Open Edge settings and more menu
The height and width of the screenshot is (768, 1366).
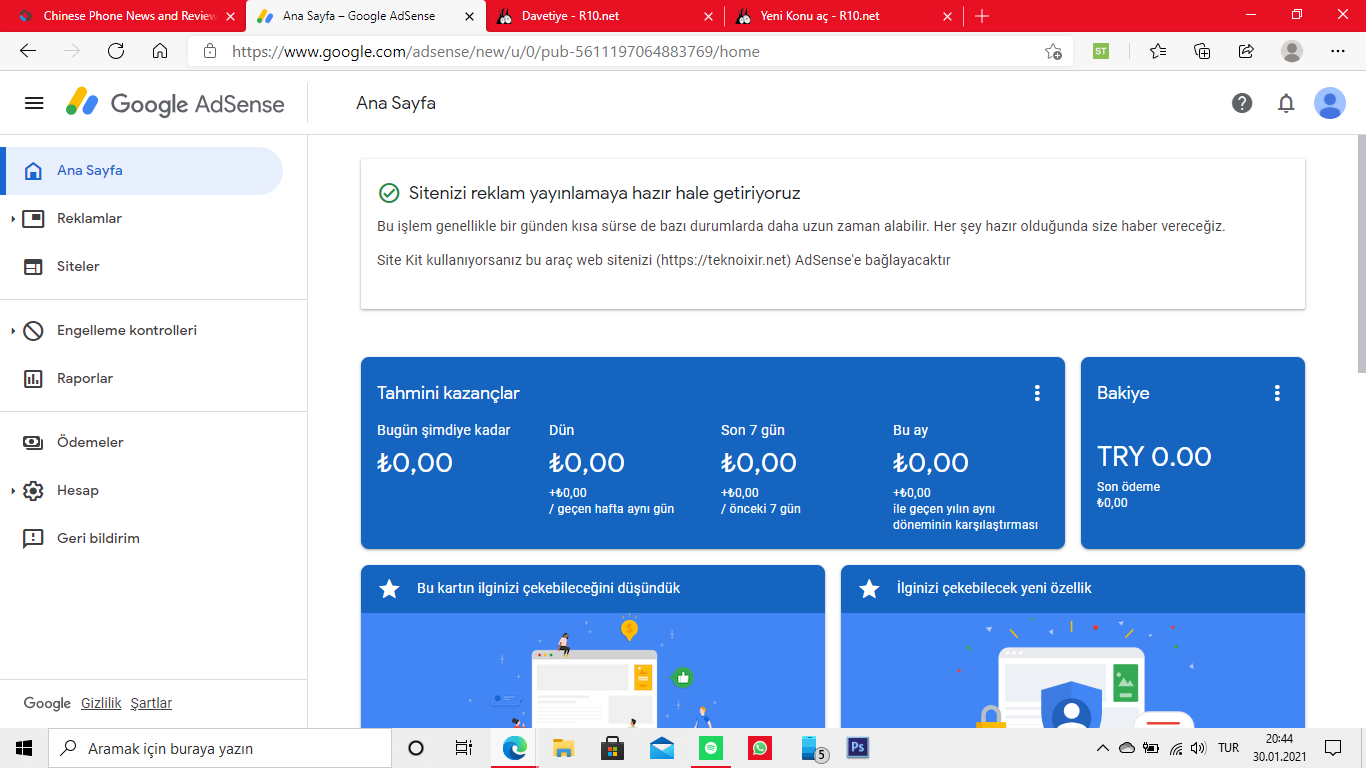(x=1338, y=51)
